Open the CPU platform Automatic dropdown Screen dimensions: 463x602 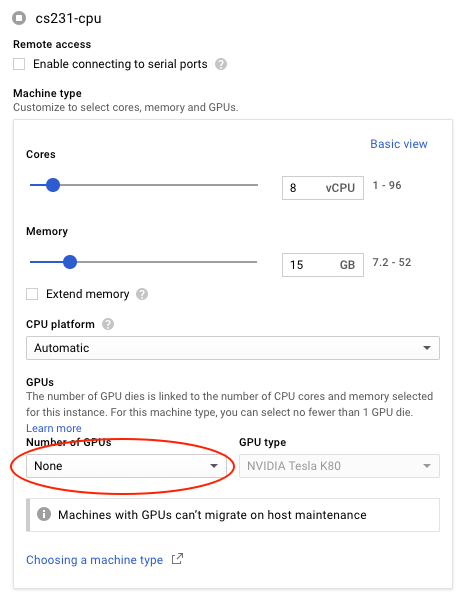pyautogui.click(x=233, y=348)
